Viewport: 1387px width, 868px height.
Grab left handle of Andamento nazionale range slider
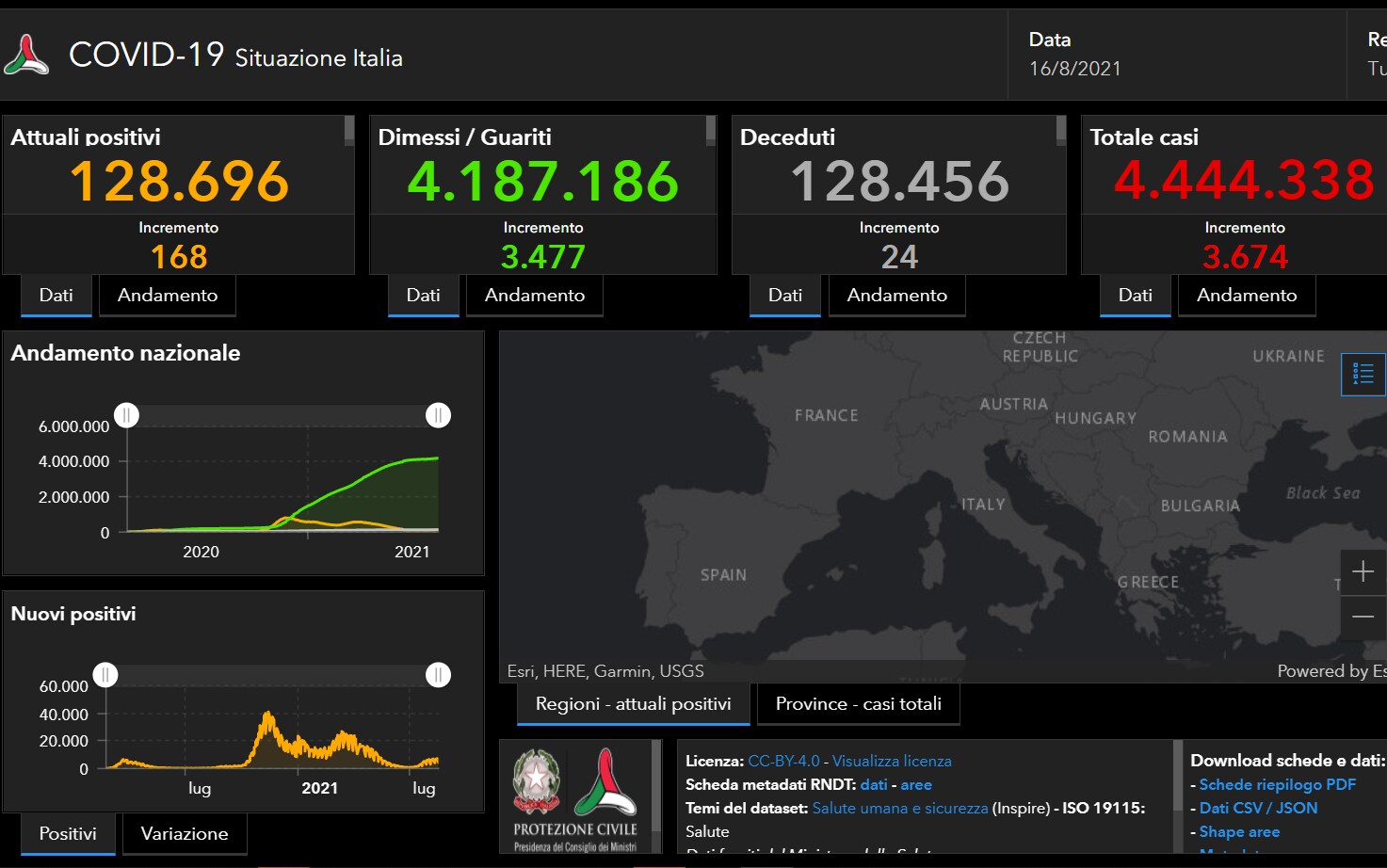(x=126, y=415)
